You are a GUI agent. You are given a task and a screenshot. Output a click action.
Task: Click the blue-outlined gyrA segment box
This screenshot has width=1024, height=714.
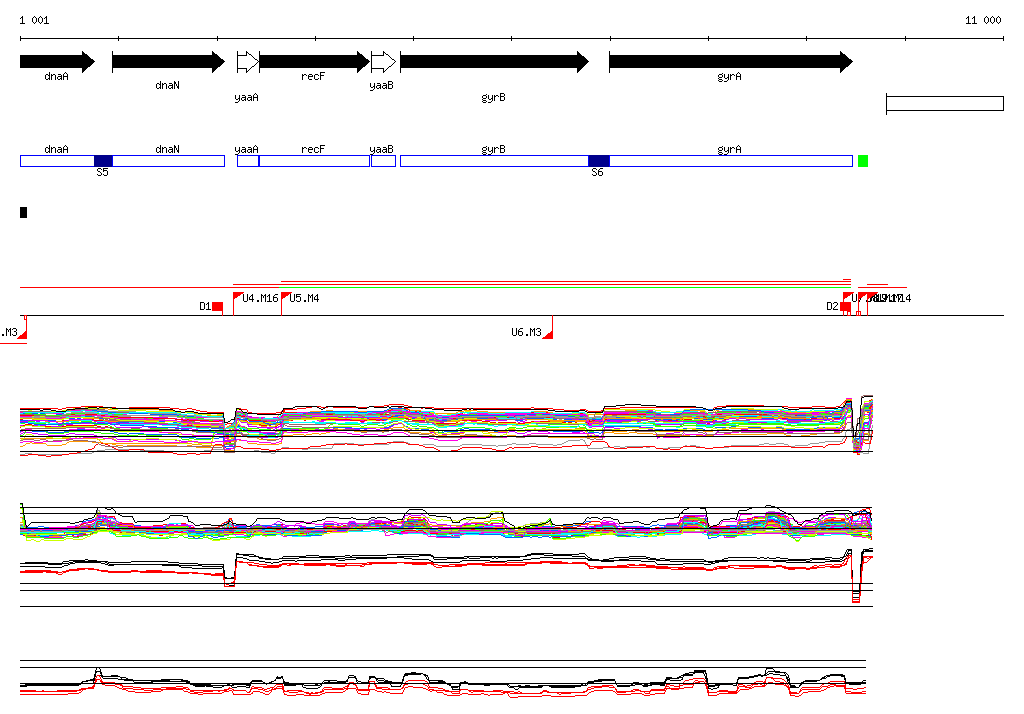tap(731, 161)
